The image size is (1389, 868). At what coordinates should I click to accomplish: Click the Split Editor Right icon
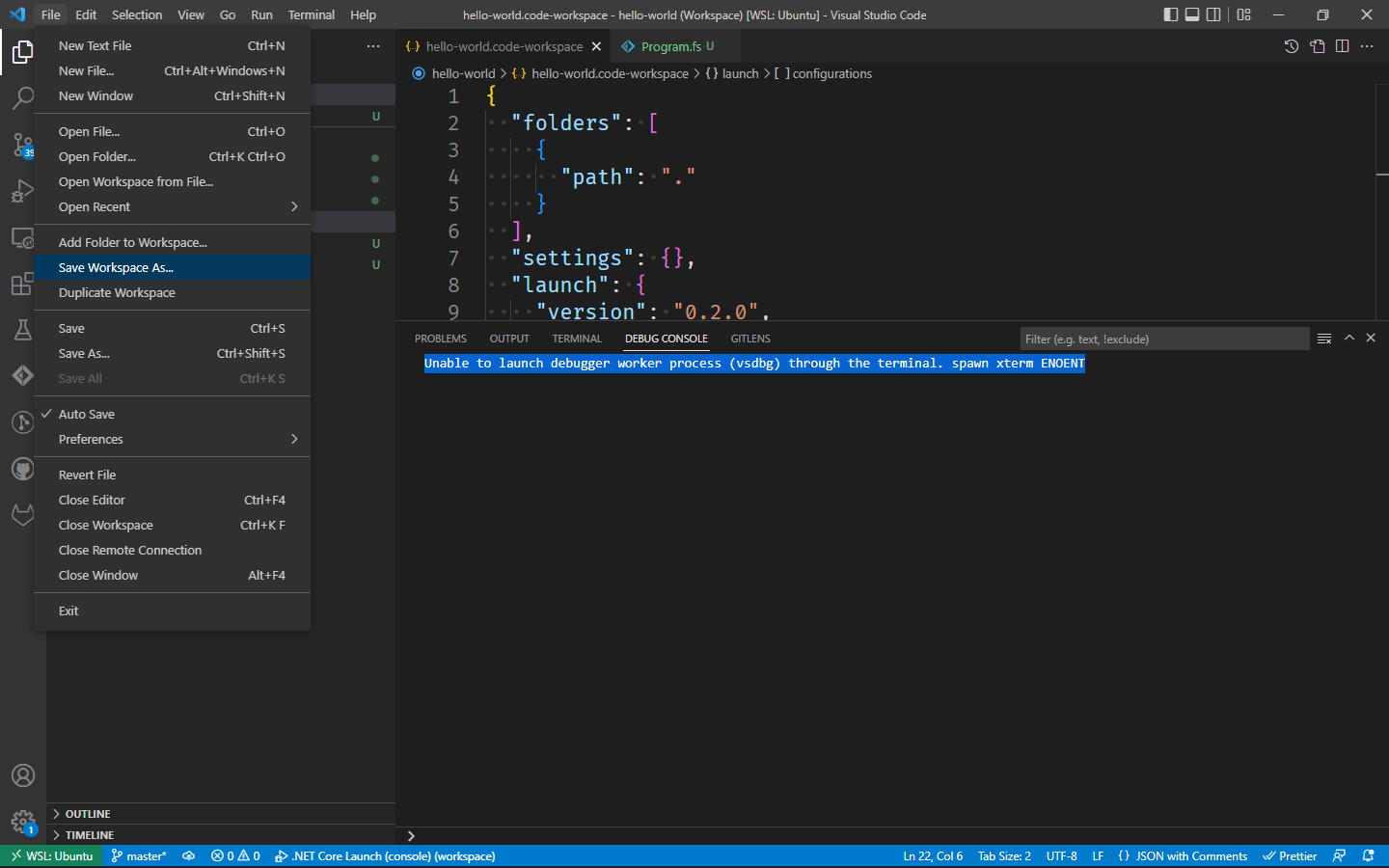click(x=1342, y=46)
